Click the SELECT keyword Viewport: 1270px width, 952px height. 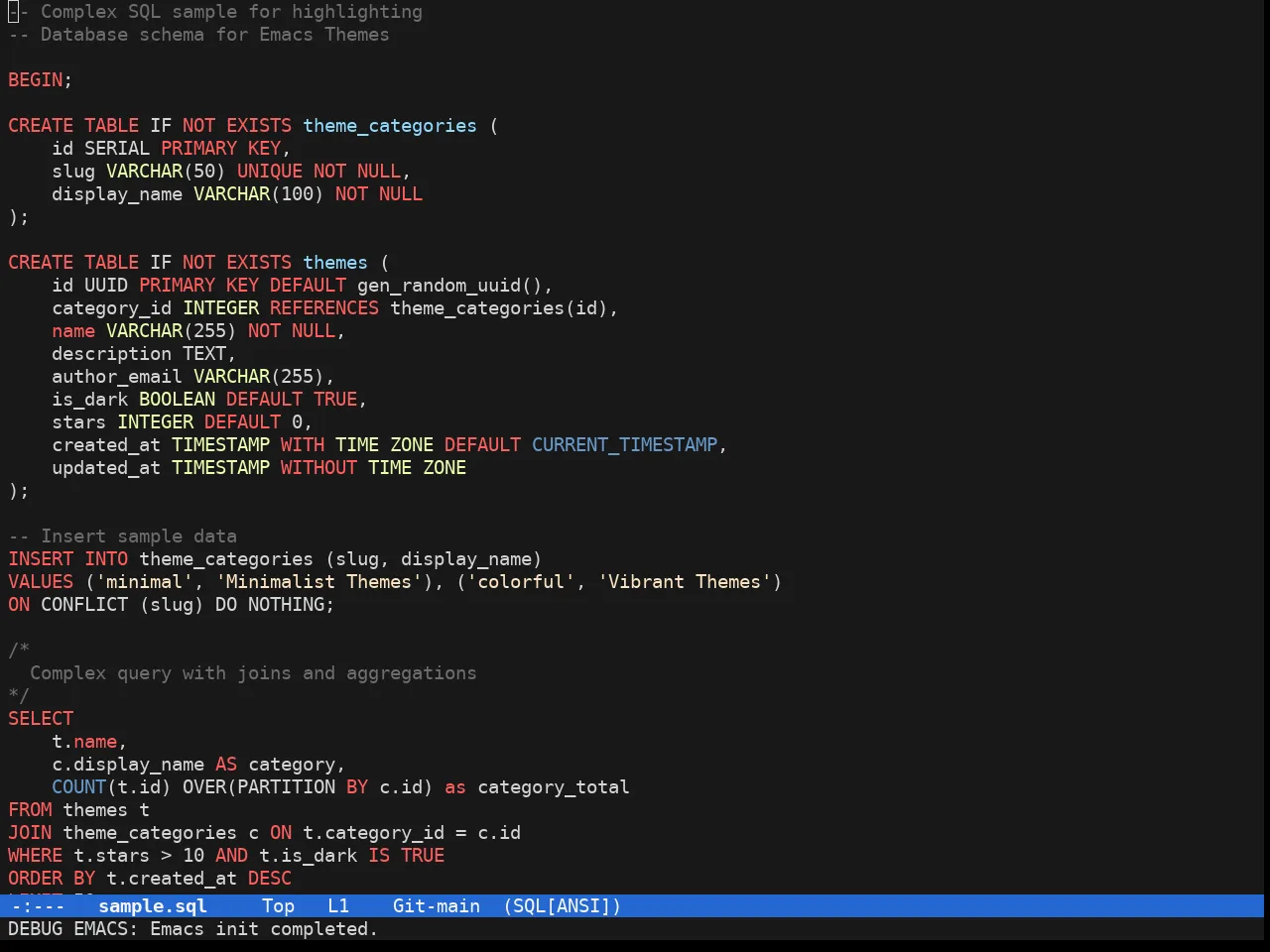pos(41,718)
